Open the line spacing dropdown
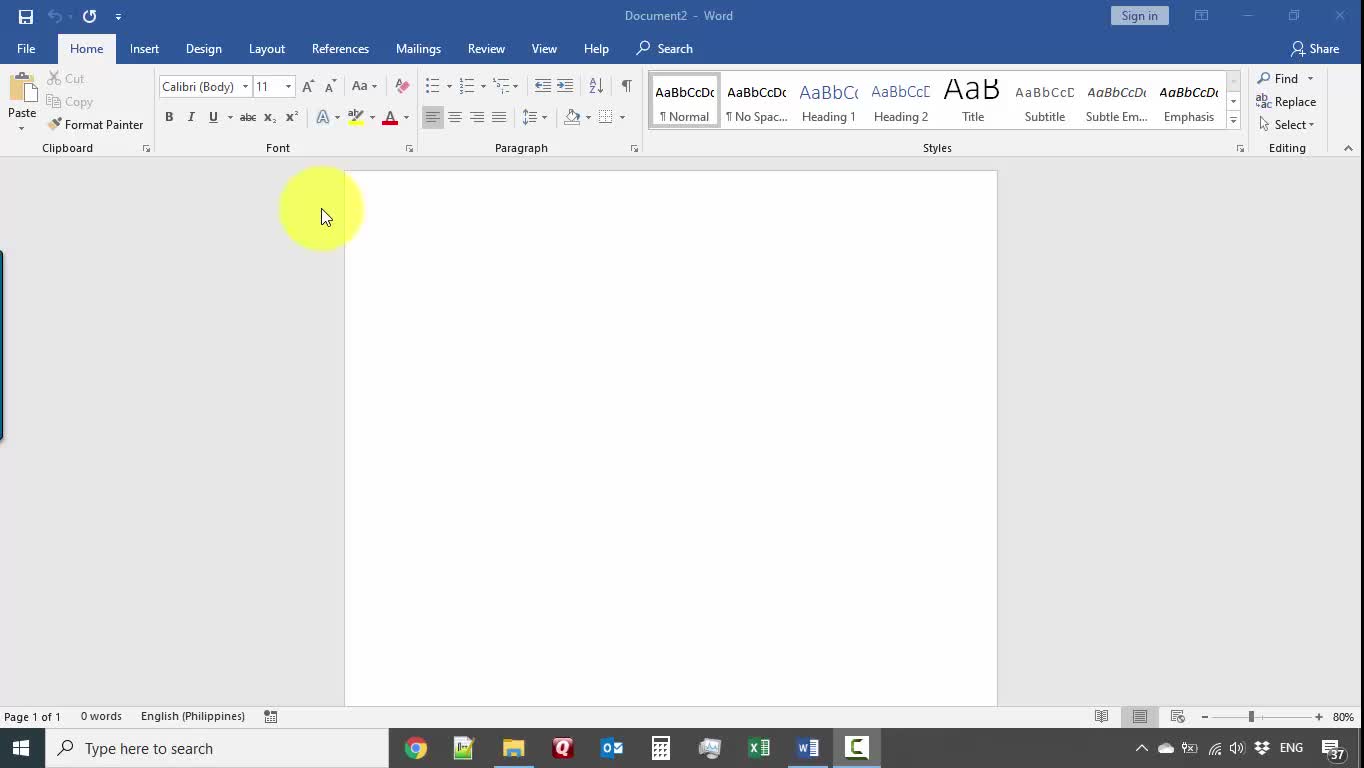The image size is (1364, 768). [535, 117]
